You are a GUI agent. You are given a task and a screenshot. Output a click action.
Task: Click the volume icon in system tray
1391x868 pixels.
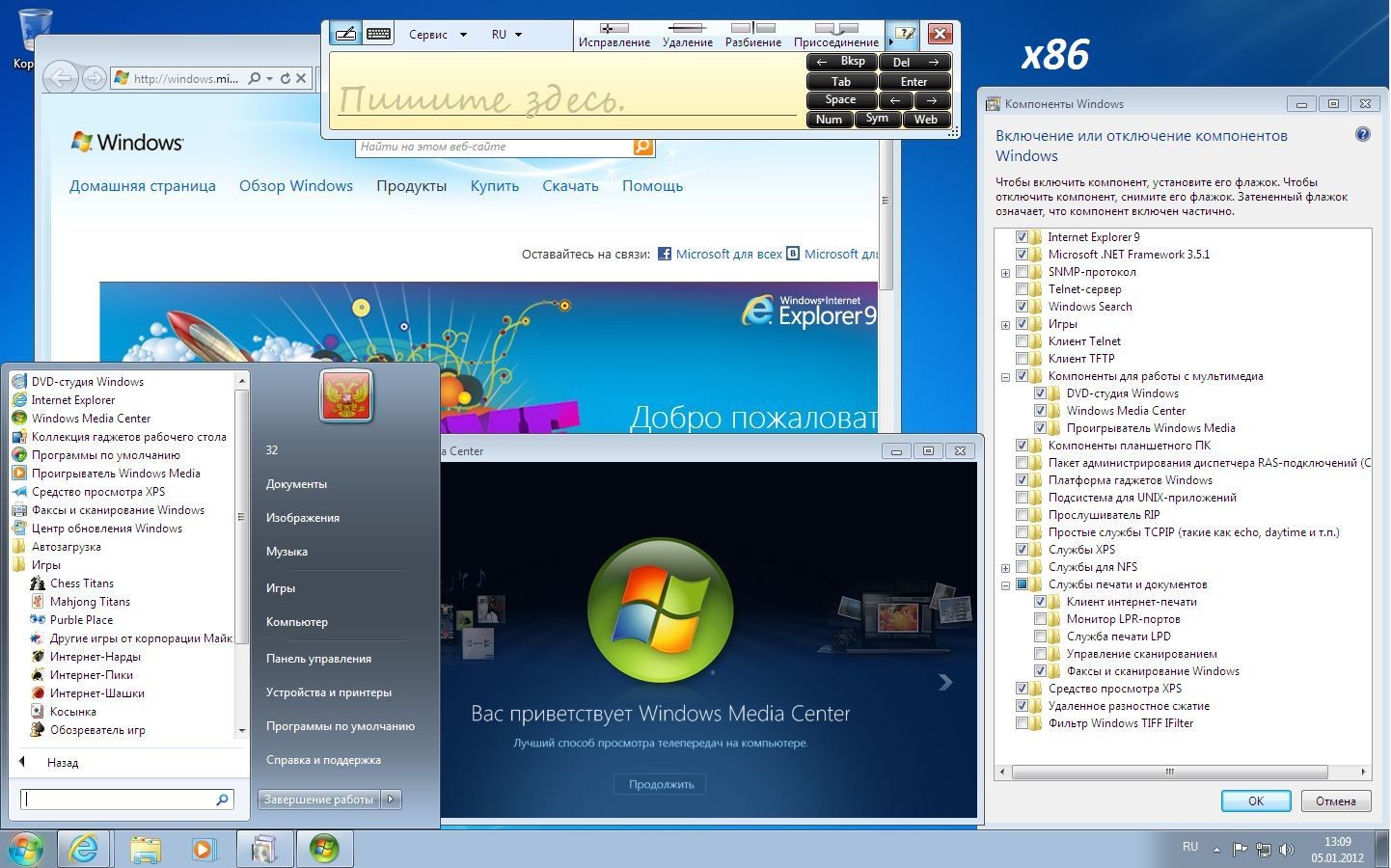[1286, 850]
